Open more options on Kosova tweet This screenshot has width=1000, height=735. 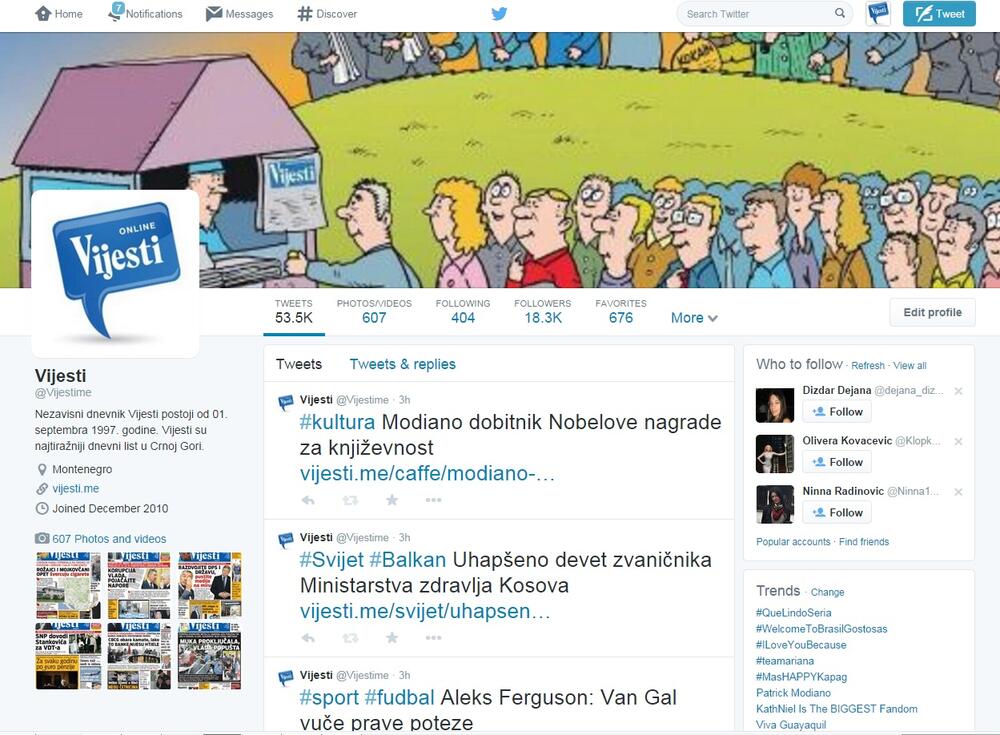(x=434, y=638)
